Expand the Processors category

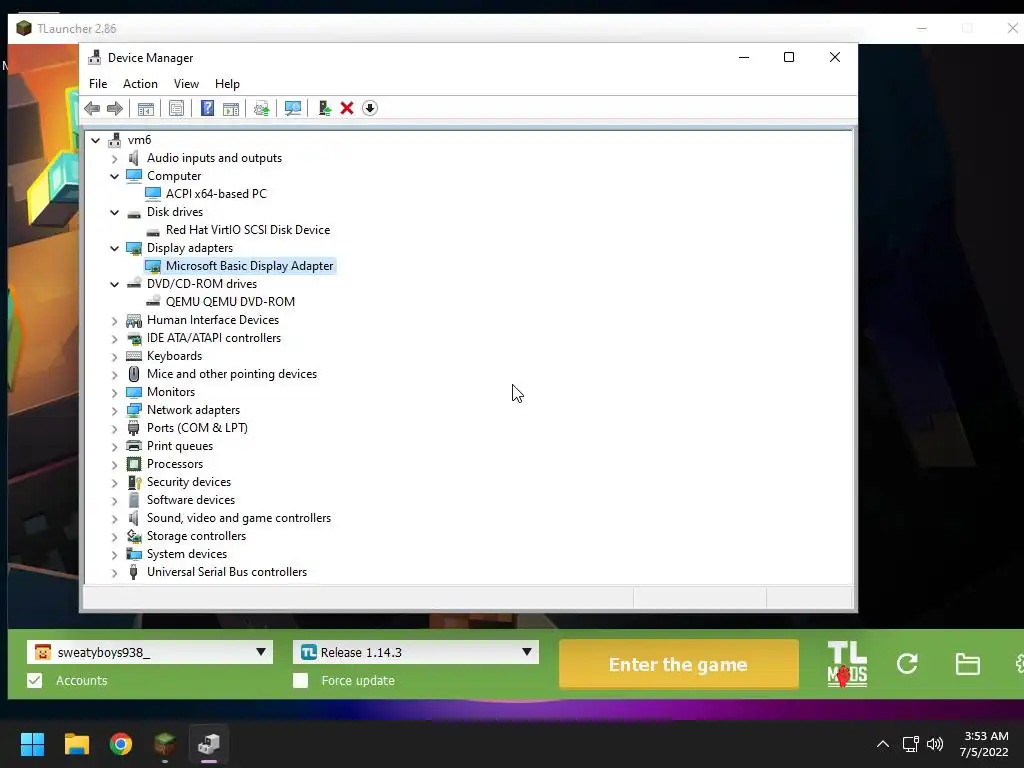click(x=115, y=465)
